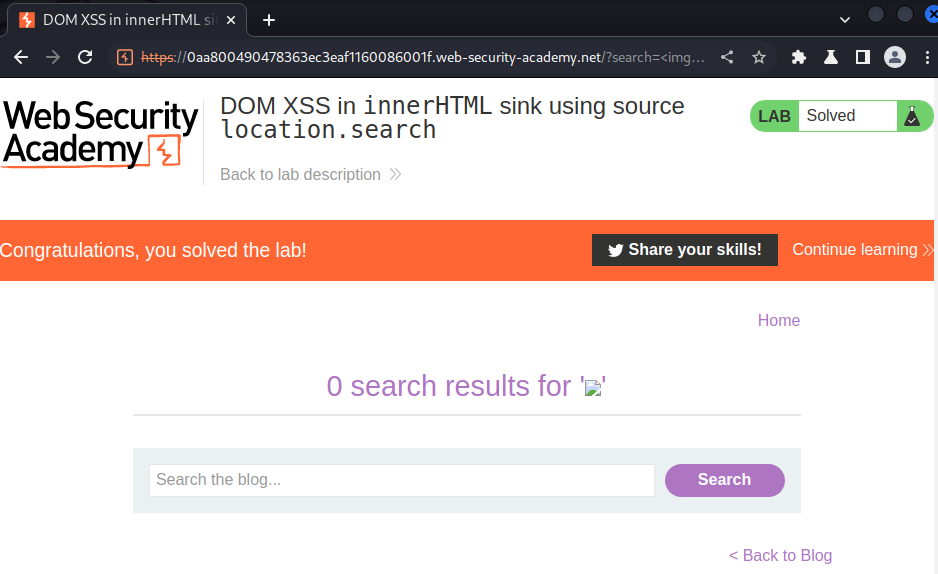Open the profile avatar icon
This screenshot has height=574, width=938.
click(895, 57)
